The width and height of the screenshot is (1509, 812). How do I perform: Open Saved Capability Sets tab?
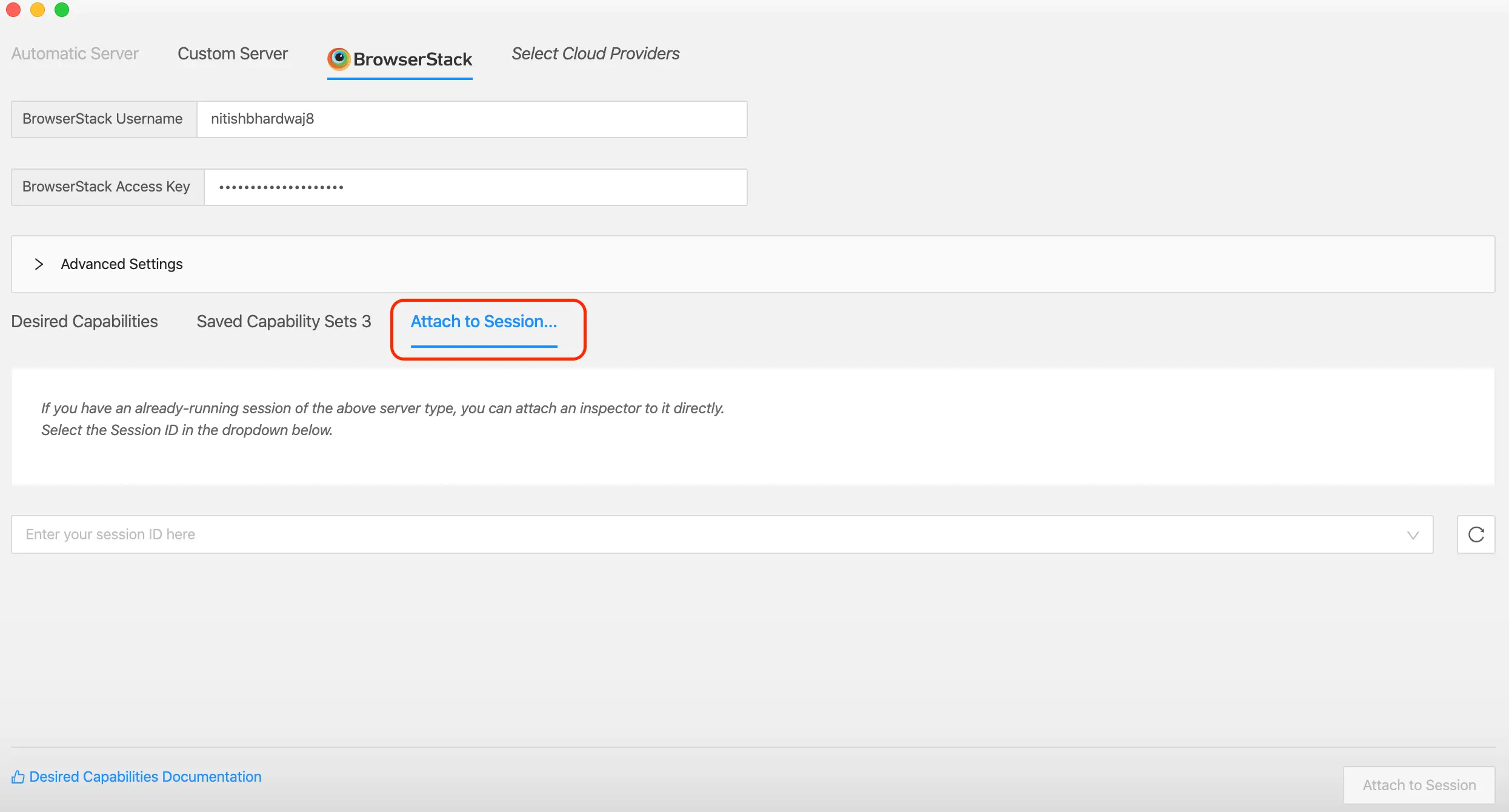click(x=283, y=321)
